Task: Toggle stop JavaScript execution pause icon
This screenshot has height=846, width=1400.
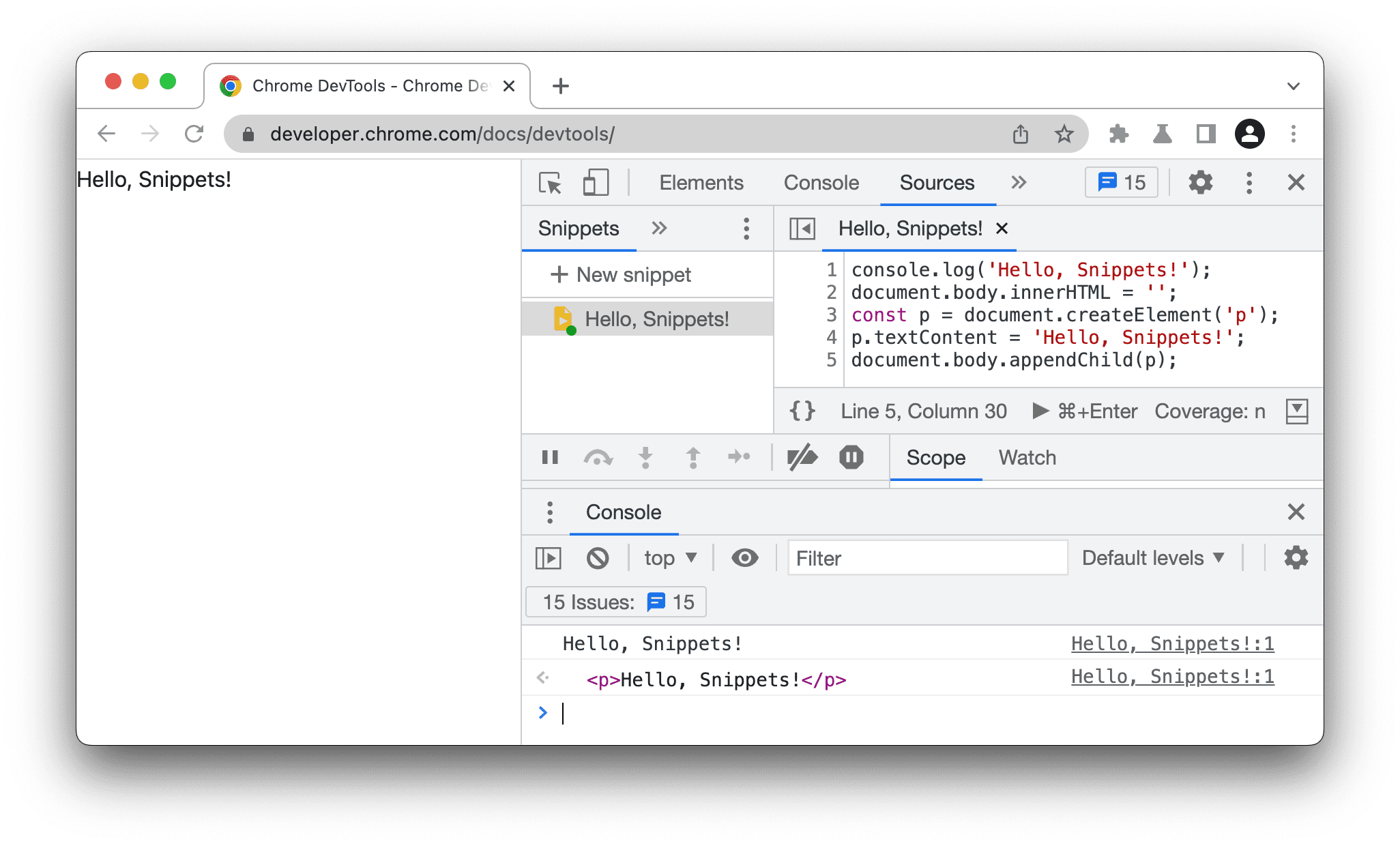Action: pos(850,458)
